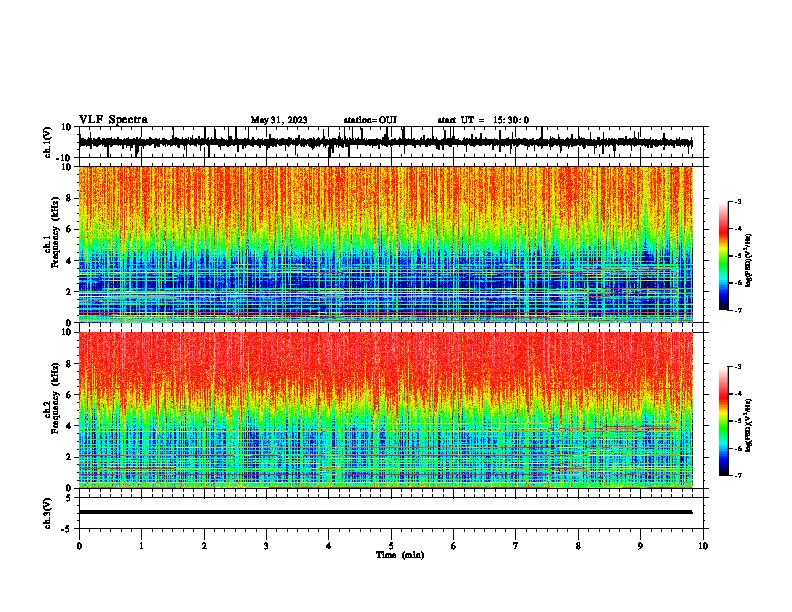Click the 'start UT = 15:30:0' text
Screen dimensions: 792x612
[x=483, y=120]
